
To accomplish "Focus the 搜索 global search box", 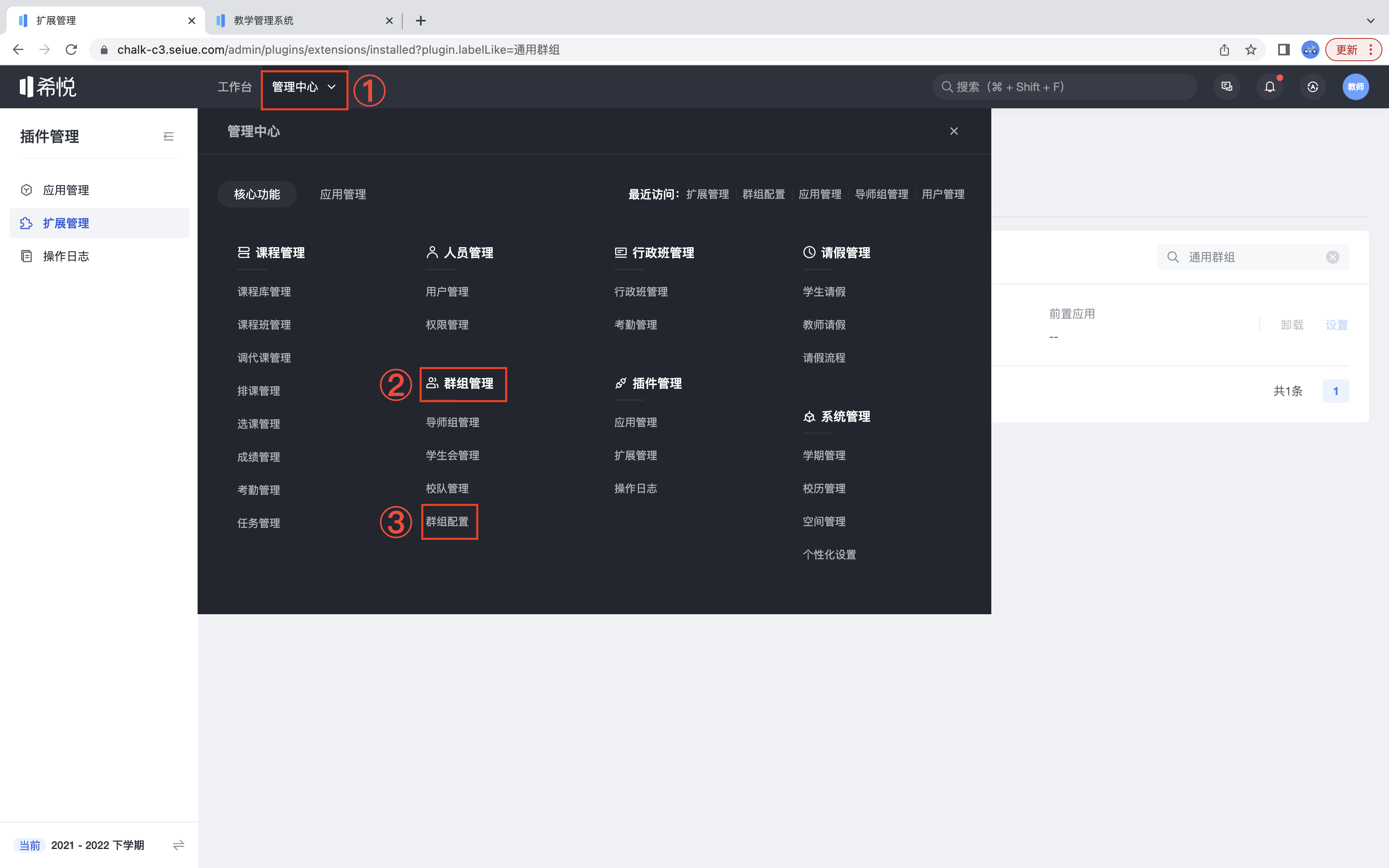I will click(1065, 87).
